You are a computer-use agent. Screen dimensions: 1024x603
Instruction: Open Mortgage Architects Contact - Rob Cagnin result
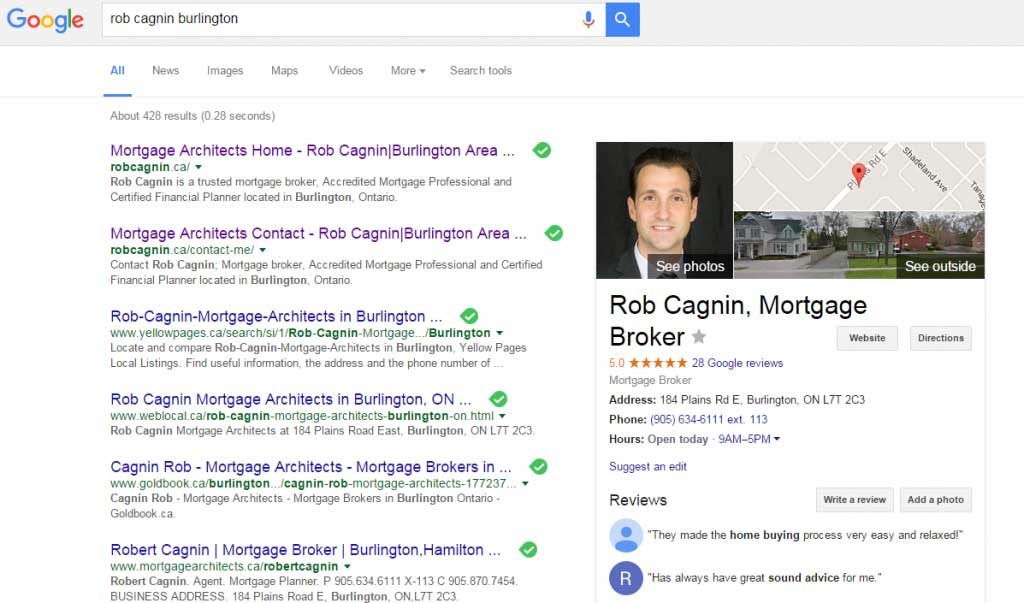pos(318,233)
